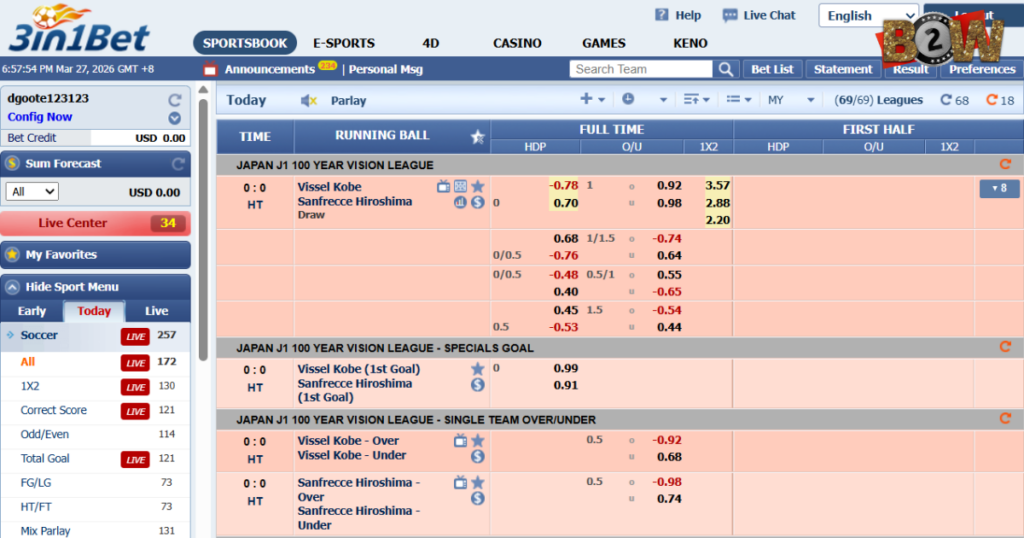The width and height of the screenshot is (1024, 538).
Task: Open Live Chat bubble icon
Action: click(x=729, y=15)
